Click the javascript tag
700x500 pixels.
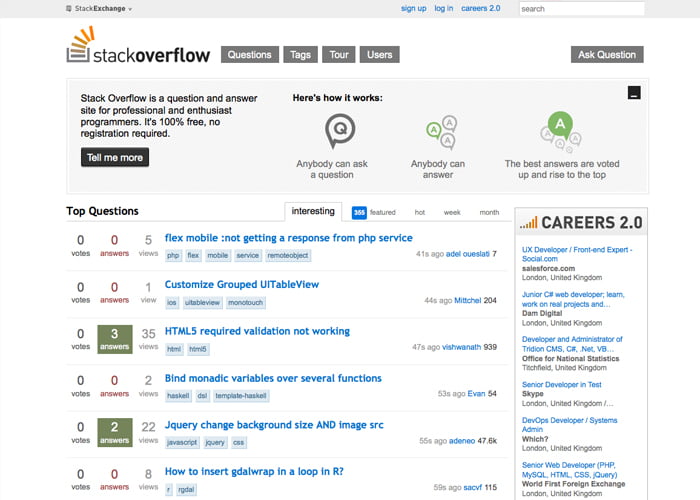coord(182,442)
